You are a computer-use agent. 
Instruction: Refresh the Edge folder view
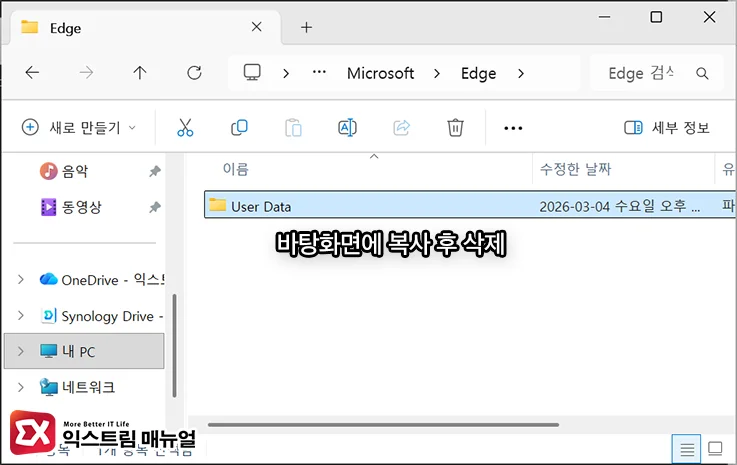click(x=194, y=72)
